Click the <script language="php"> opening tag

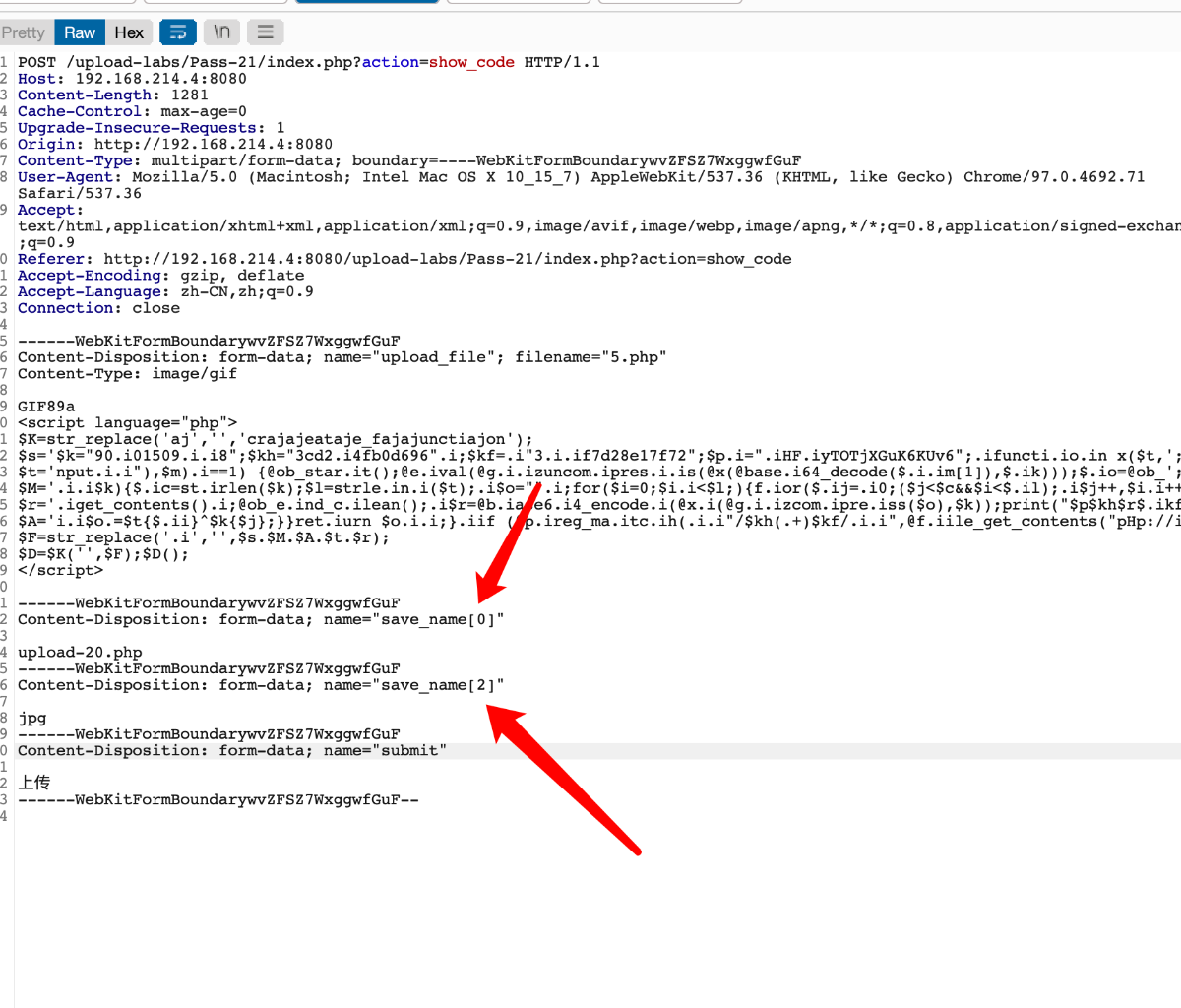tap(127, 423)
